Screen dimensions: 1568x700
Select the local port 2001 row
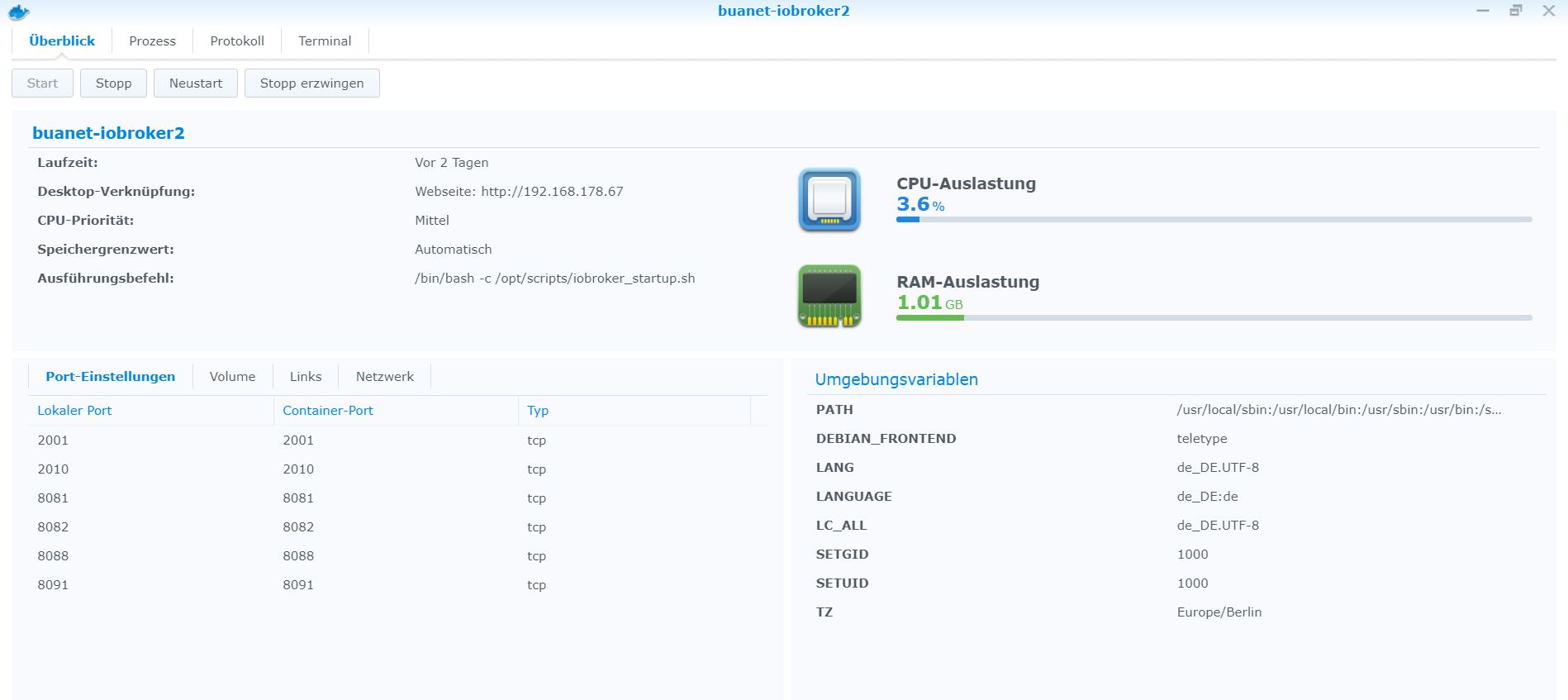coord(397,440)
